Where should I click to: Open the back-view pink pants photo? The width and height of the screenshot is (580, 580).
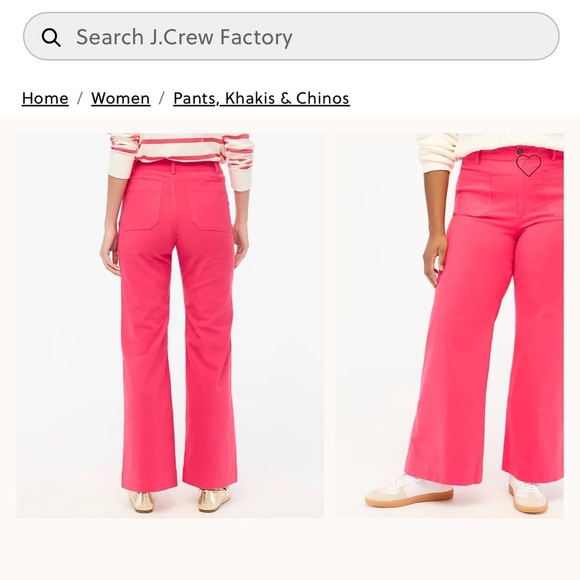click(x=170, y=326)
